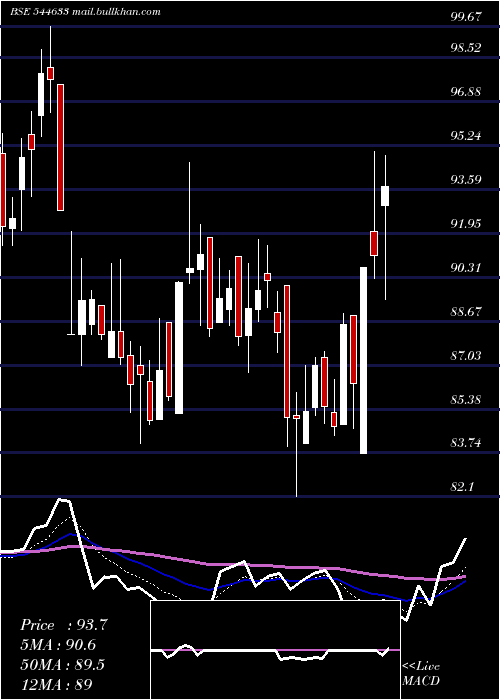Click the 96.88 price axis label
The height and width of the screenshot is (700, 500).
466,92
